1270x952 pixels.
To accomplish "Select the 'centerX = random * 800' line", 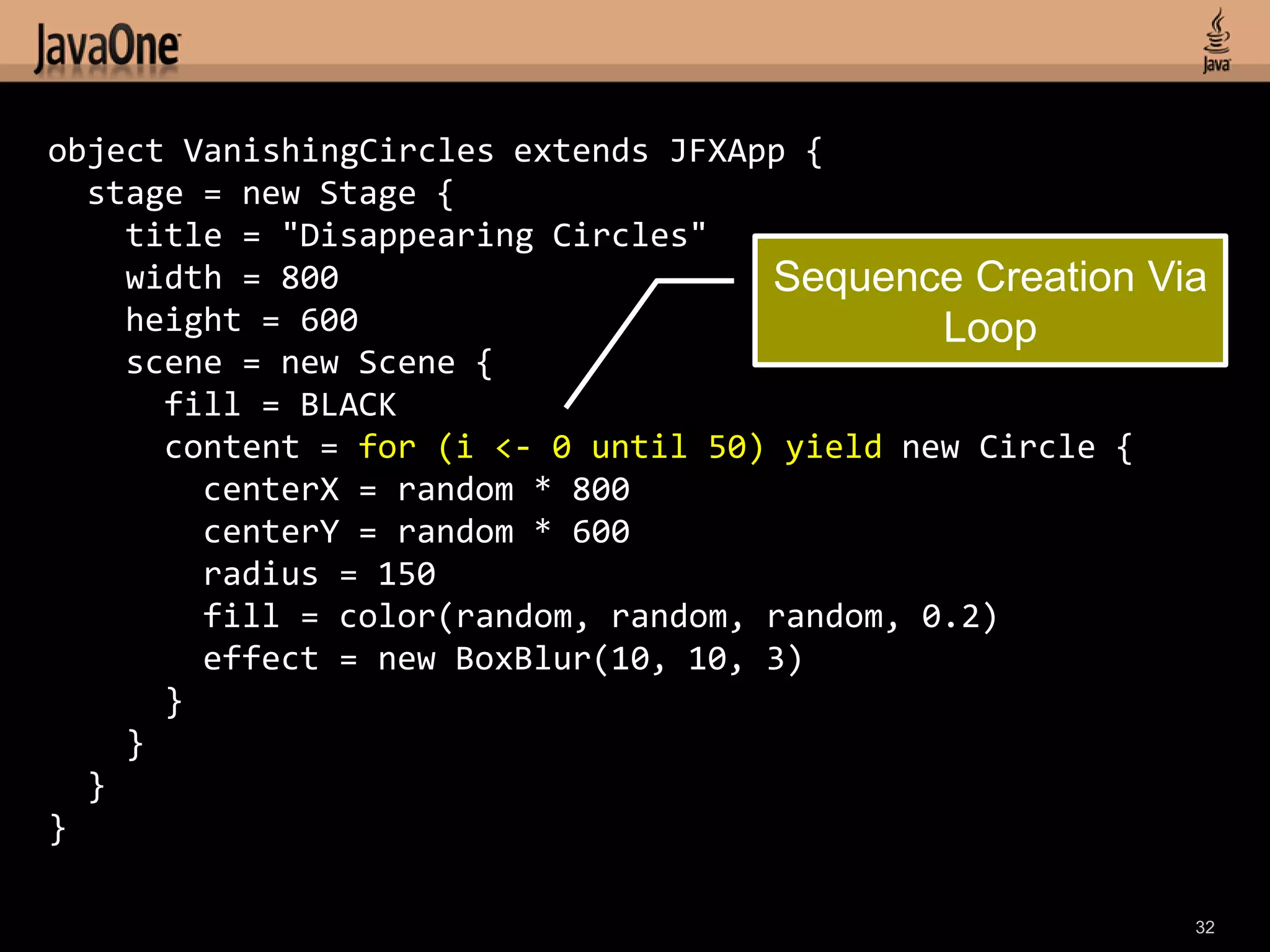I will click(417, 490).
